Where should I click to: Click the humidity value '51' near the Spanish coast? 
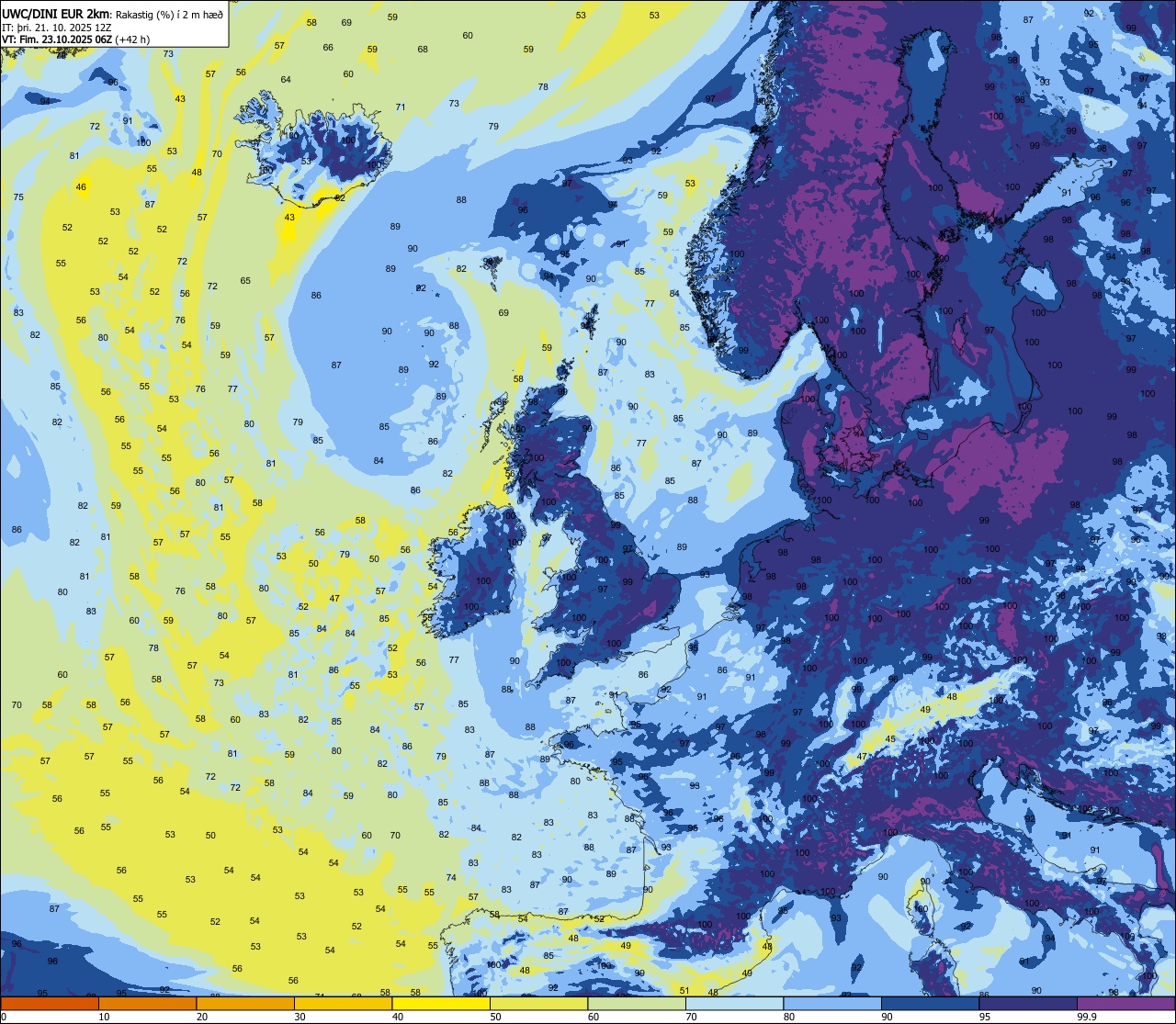(684, 990)
